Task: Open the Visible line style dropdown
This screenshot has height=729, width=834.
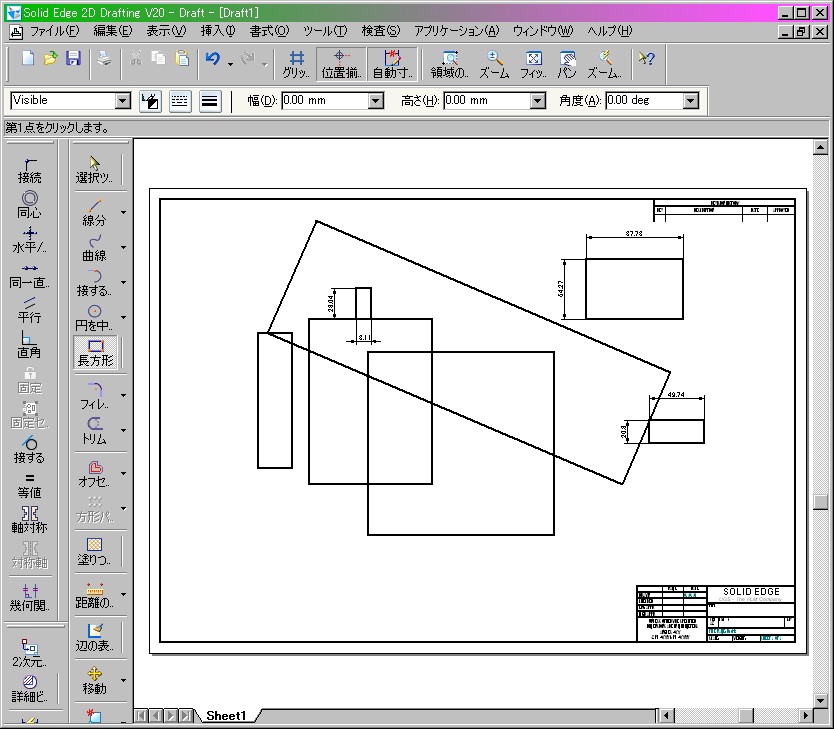Action: pos(122,100)
